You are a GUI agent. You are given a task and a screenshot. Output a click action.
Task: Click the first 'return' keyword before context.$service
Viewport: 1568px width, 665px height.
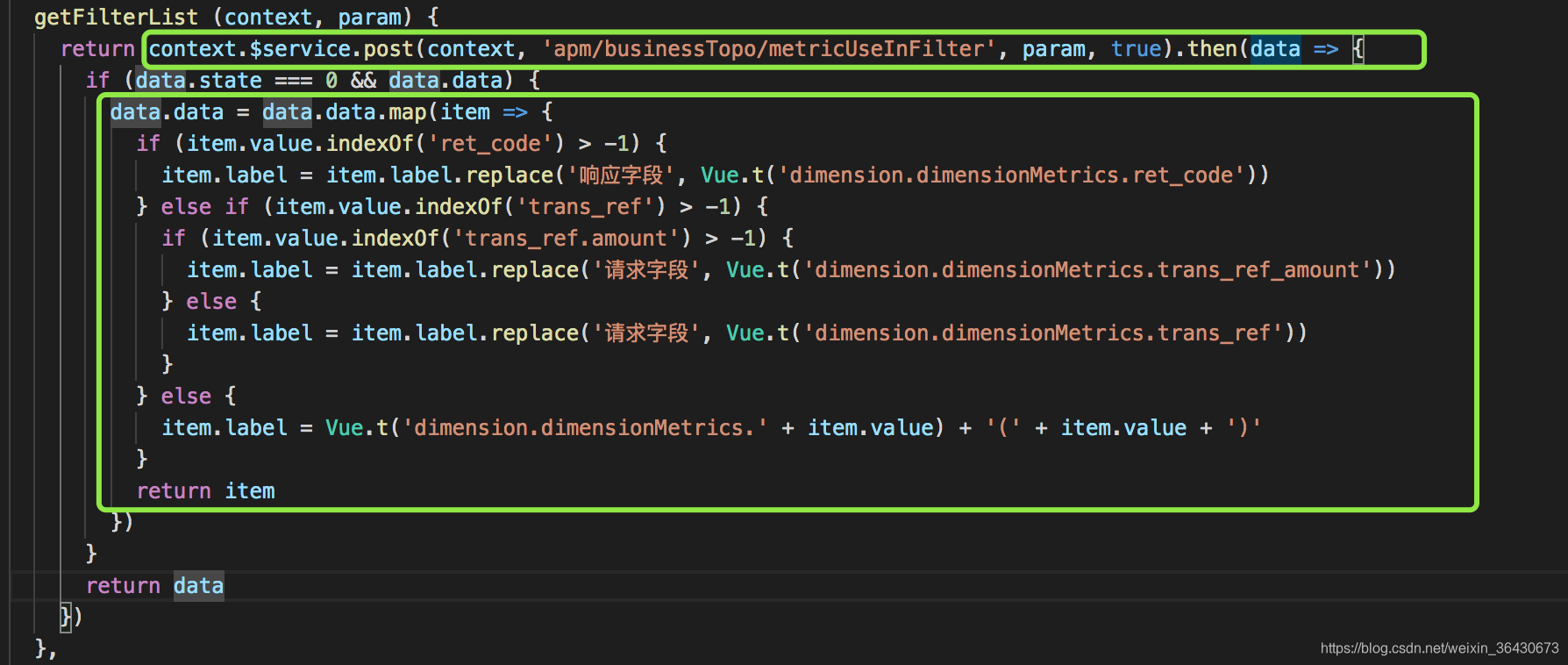(97, 49)
